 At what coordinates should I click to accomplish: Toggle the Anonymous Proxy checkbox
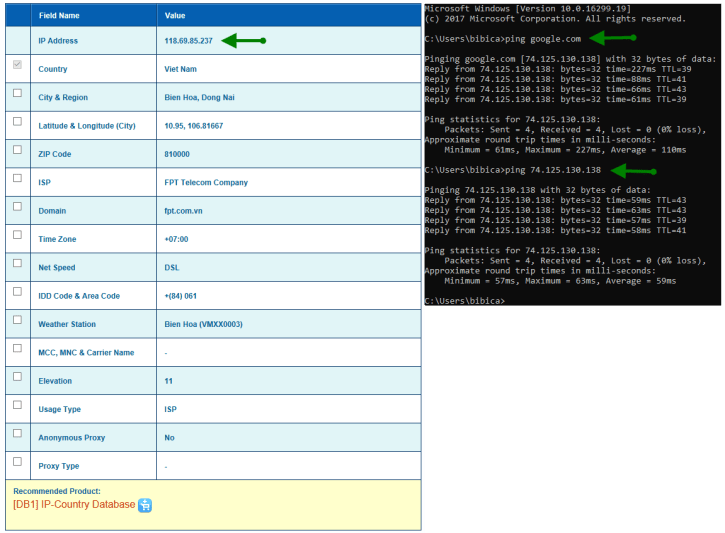point(16,433)
